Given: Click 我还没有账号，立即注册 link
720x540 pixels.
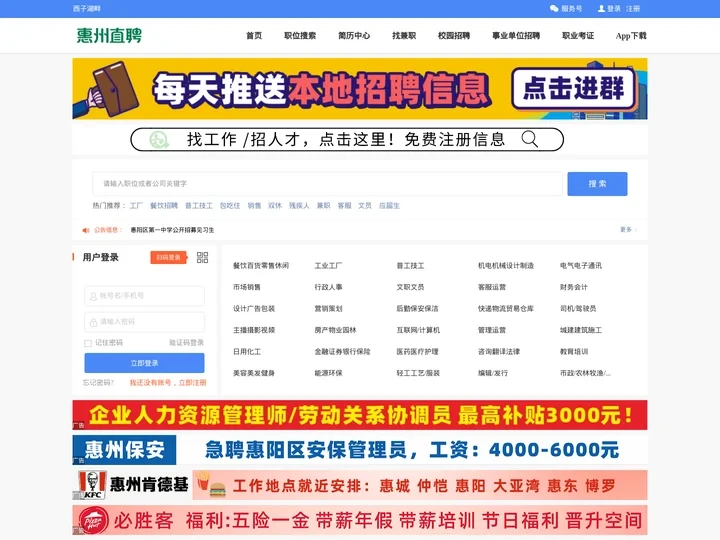Looking at the screenshot, I should (x=168, y=382).
